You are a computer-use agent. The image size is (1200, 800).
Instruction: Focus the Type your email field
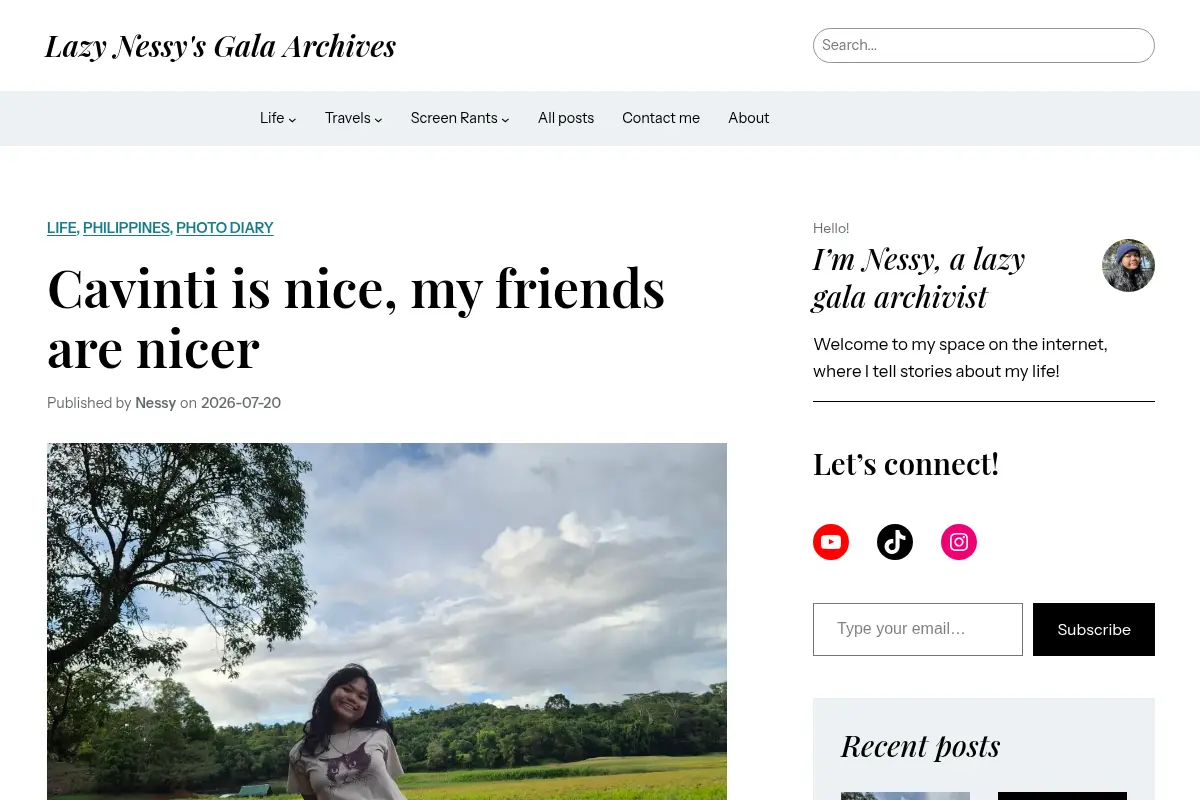[918, 629]
